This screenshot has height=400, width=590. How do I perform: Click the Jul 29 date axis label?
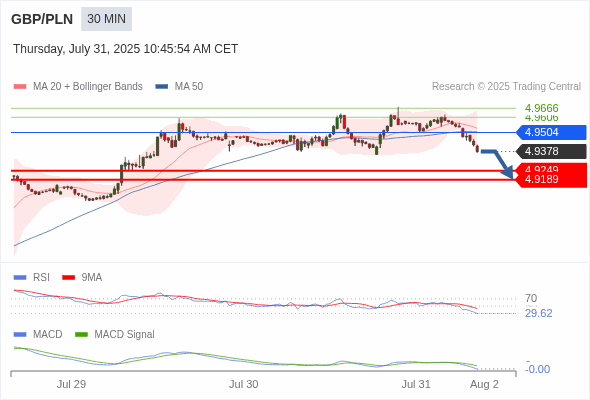pos(71,385)
